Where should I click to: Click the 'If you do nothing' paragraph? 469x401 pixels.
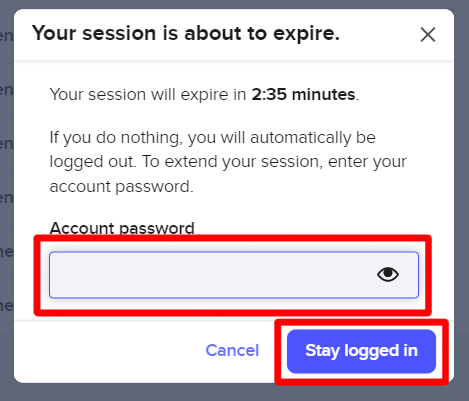point(228,162)
